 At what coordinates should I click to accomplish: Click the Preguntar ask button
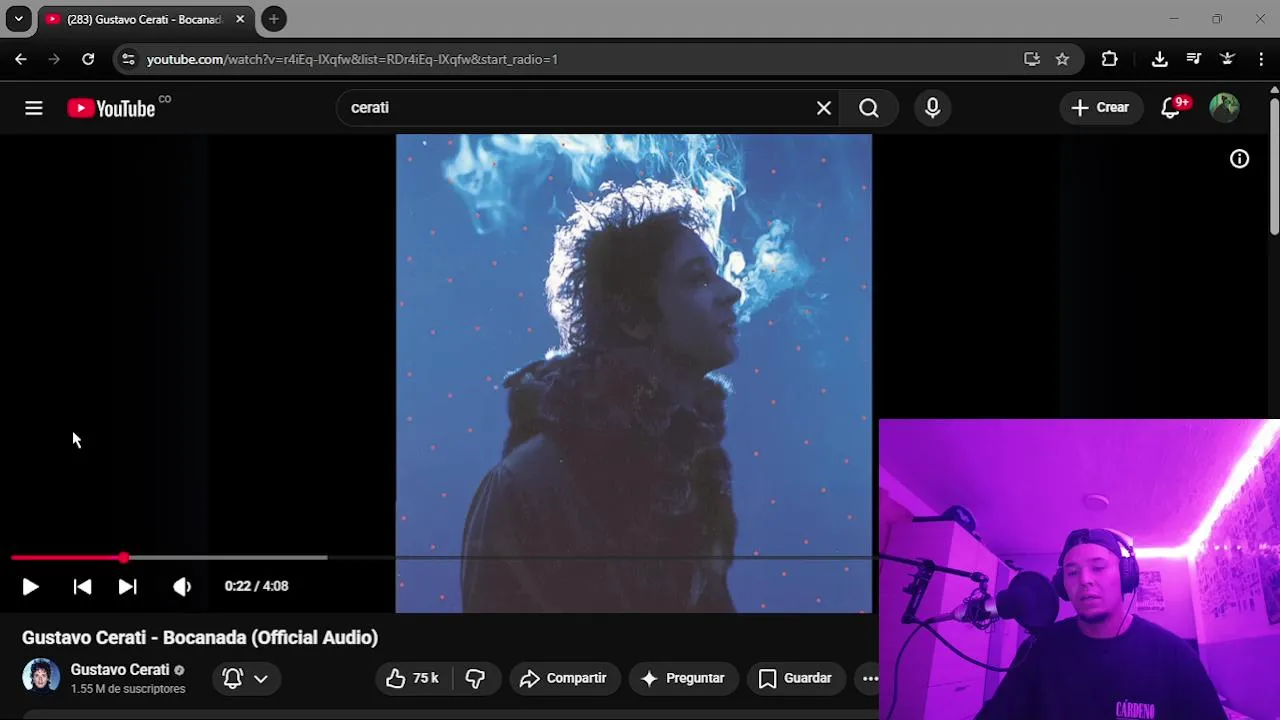pos(682,678)
